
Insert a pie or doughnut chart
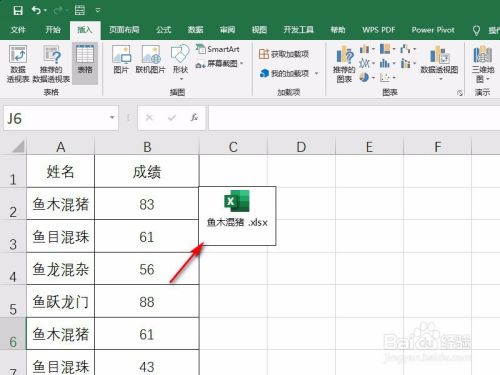(x=367, y=77)
